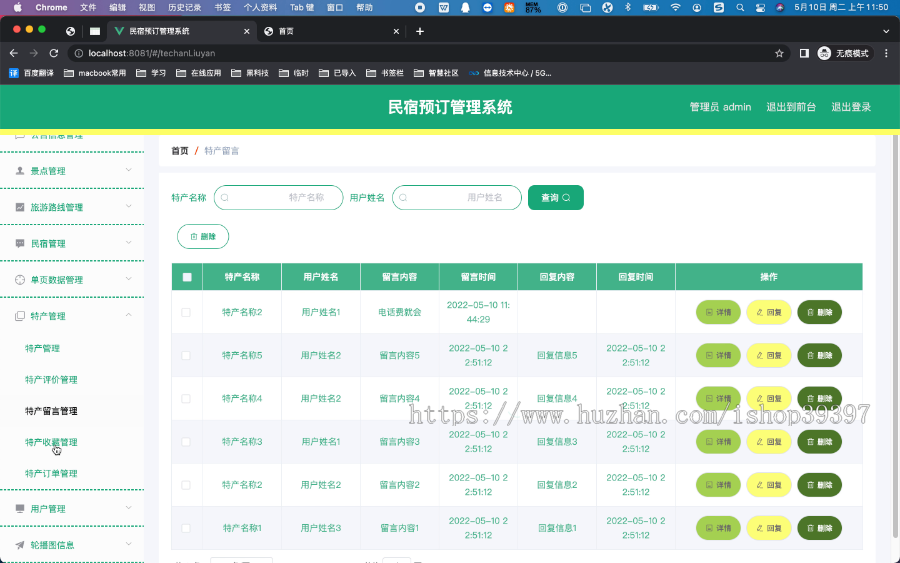Toggle the select-all checkbox in table header
The image size is (900, 563).
click(187, 277)
